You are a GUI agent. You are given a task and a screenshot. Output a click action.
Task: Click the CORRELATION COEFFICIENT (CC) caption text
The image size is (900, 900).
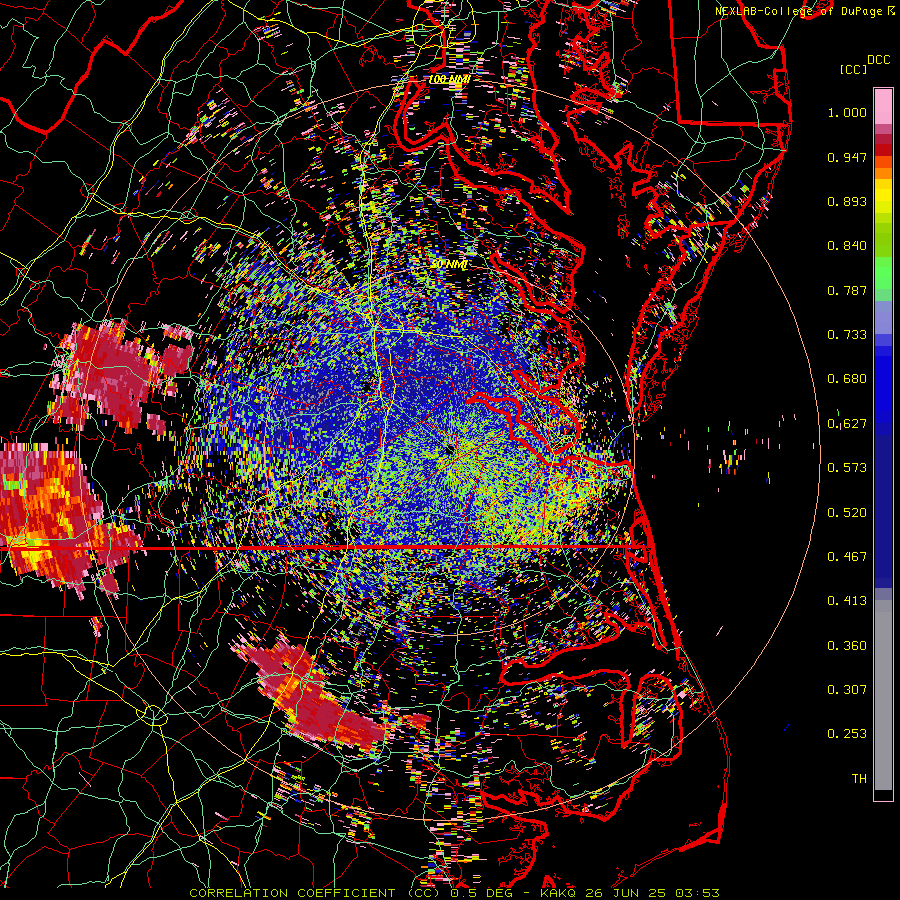tap(314, 893)
